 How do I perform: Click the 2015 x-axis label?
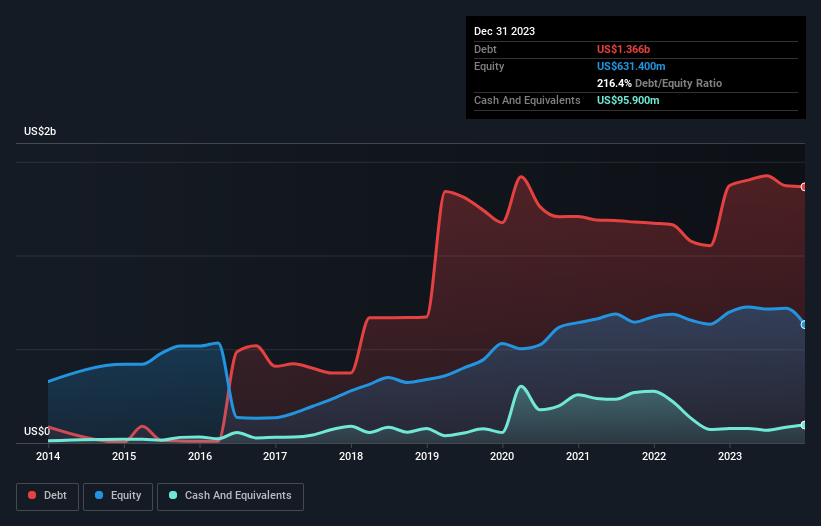coord(124,456)
